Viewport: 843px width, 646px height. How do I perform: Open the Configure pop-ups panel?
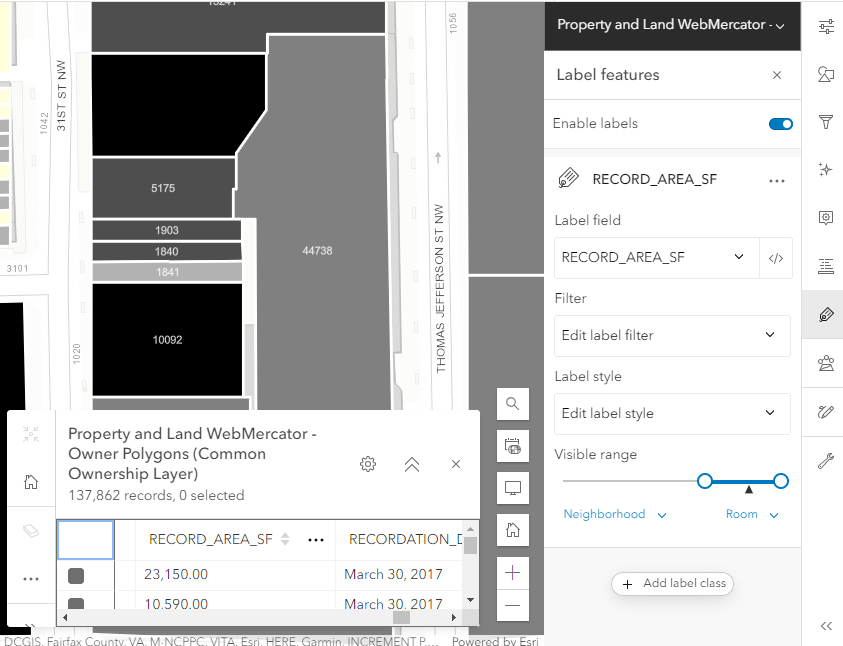[825, 217]
